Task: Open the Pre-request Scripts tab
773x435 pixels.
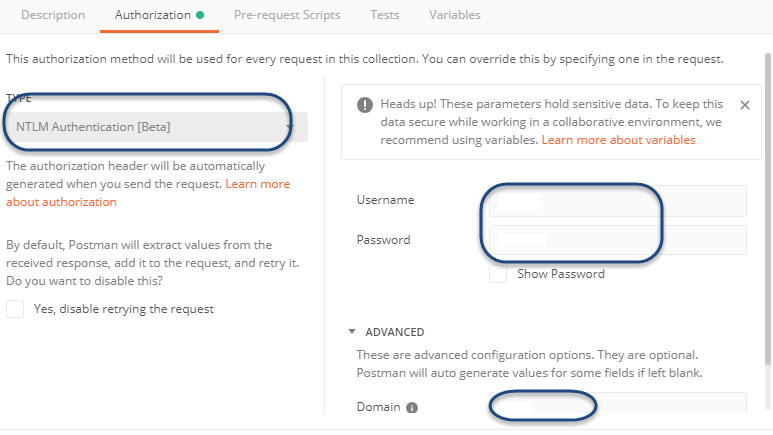Action: pyautogui.click(x=287, y=15)
